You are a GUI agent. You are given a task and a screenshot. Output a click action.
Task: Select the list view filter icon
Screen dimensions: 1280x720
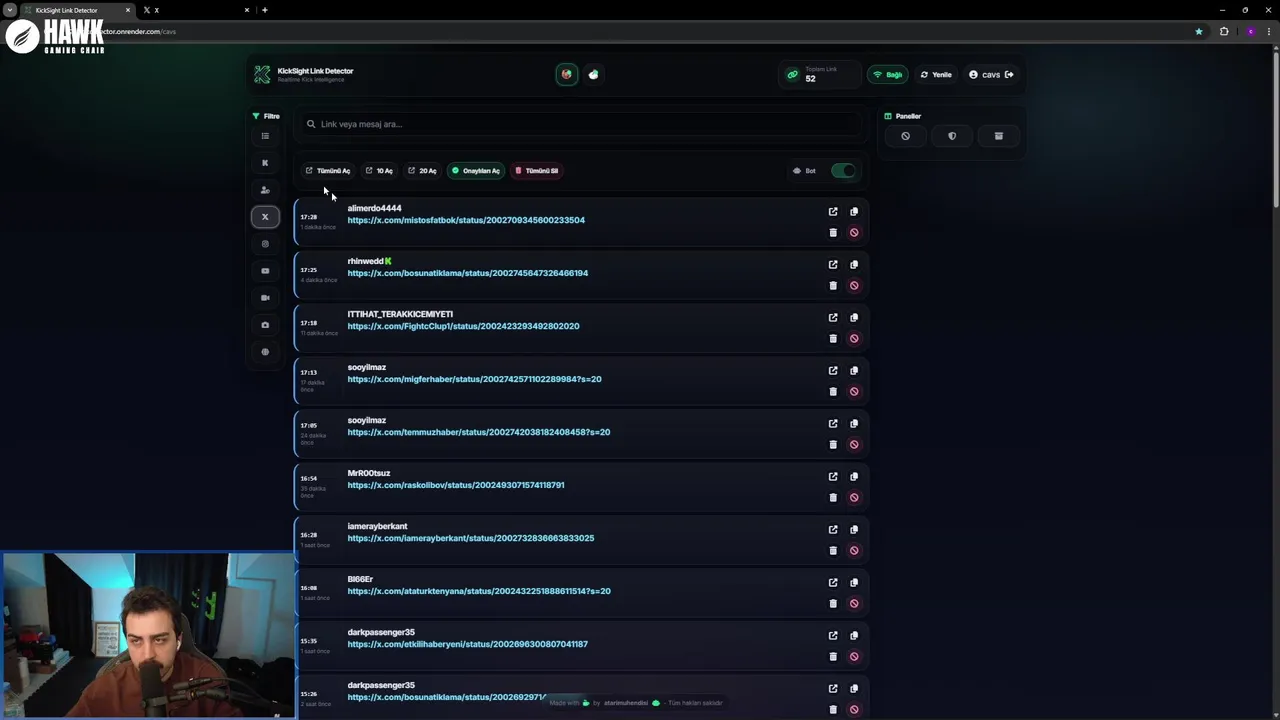(x=265, y=136)
